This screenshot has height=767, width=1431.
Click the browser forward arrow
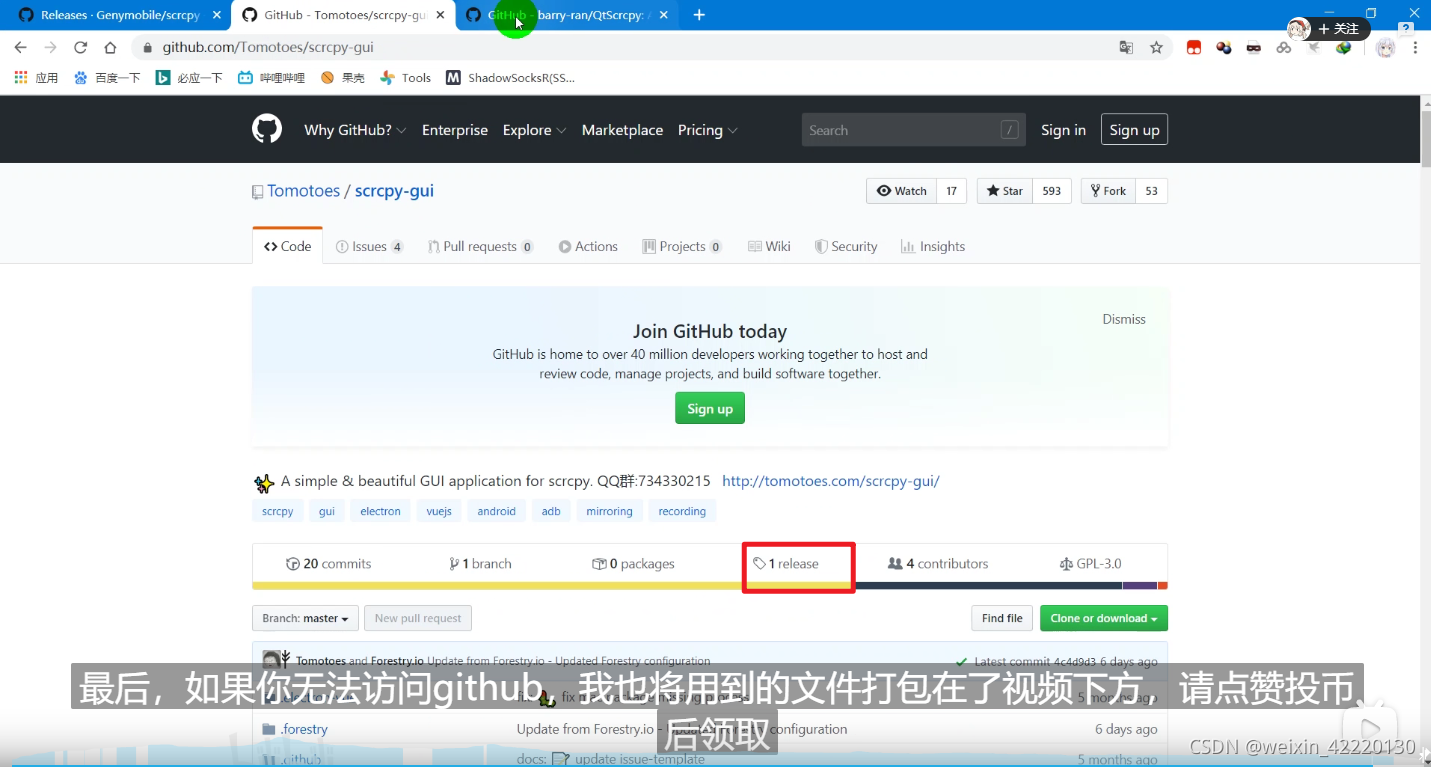(x=50, y=47)
